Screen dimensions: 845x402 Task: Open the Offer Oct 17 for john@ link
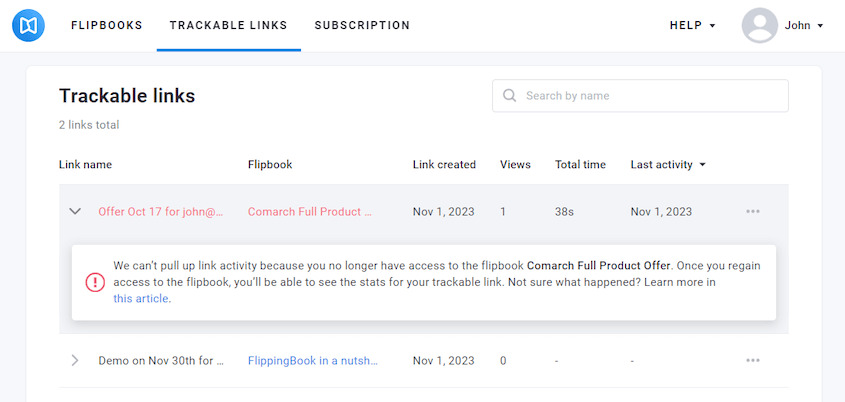[161, 212]
